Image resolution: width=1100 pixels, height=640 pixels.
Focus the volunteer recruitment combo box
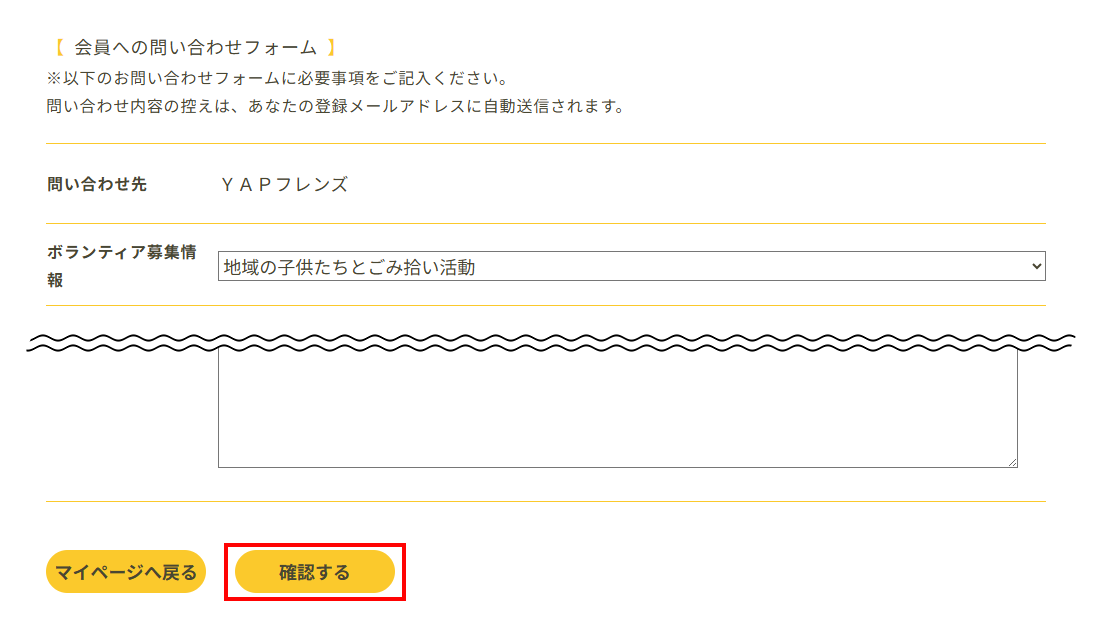tap(630, 265)
